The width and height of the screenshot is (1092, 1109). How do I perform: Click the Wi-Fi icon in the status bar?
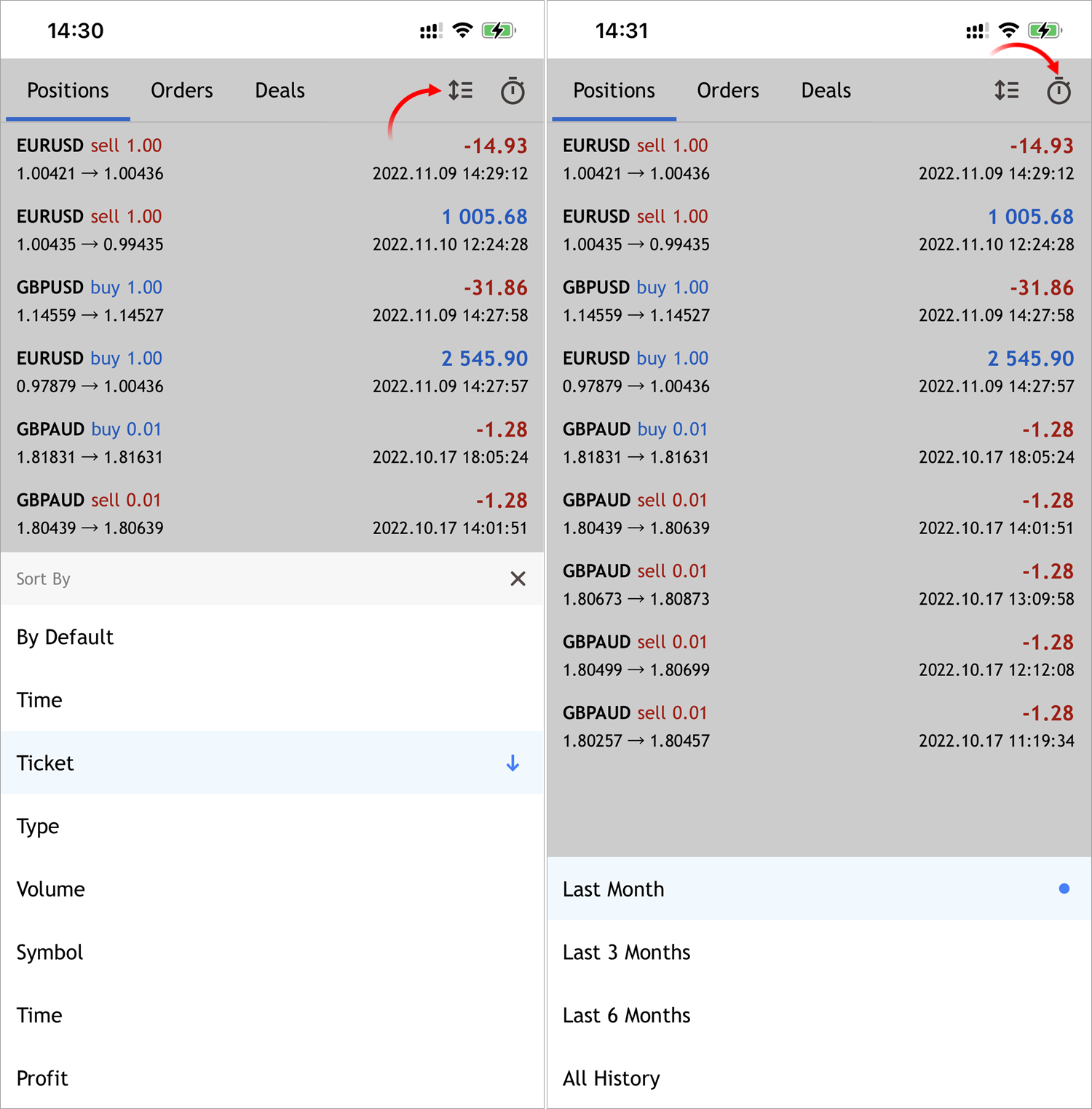(462, 30)
